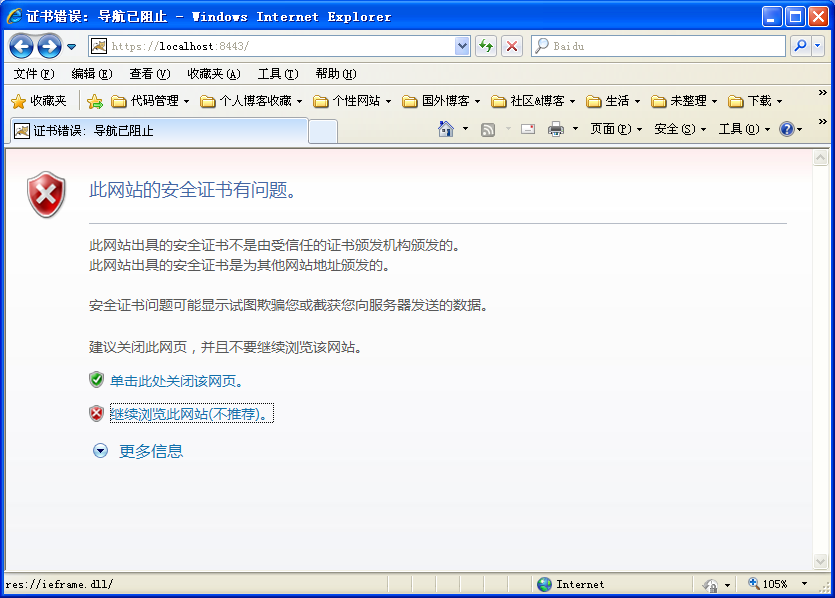Click the 收藏夹 favorites star button
Screen dimensions: 835x598
(39, 101)
